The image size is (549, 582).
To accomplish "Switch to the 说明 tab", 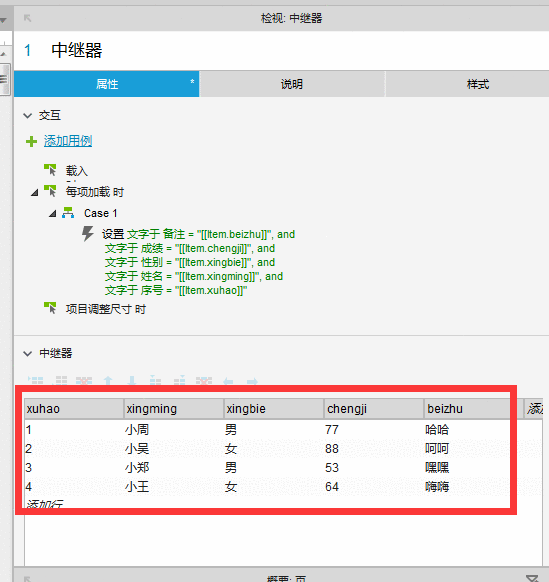I will point(292,84).
